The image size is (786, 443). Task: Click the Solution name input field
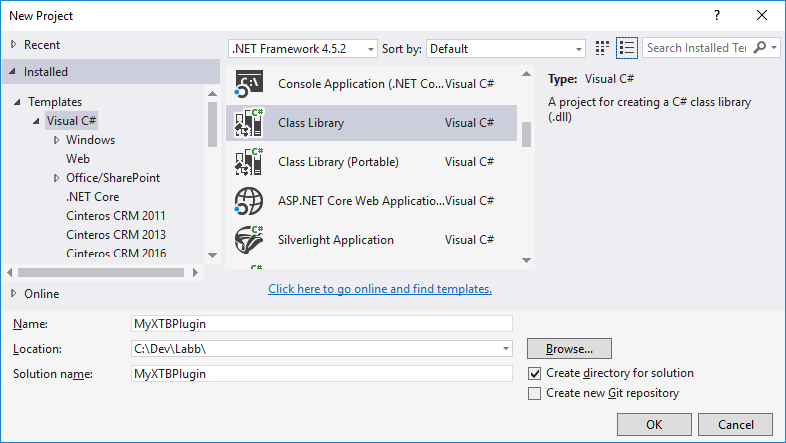[x=322, y=374]
